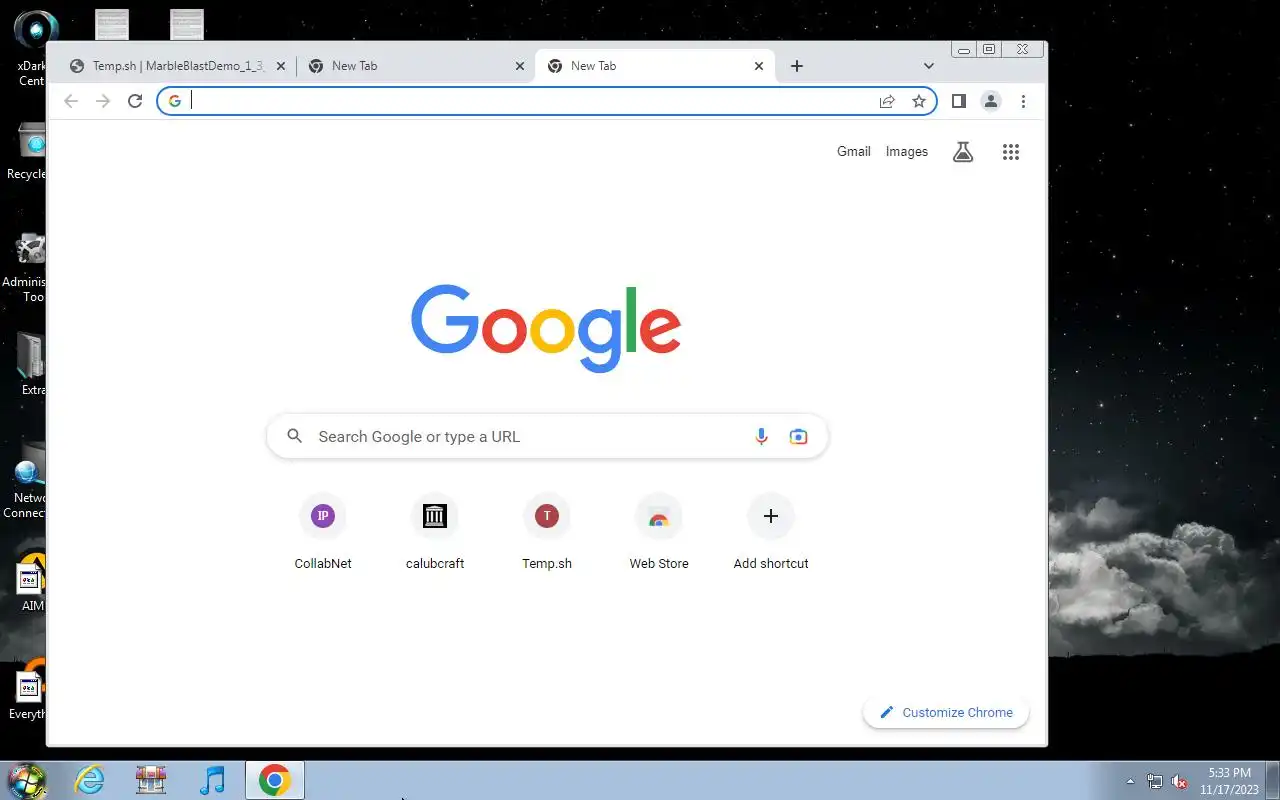This screenshot has width=1280, height=800.
Task: Close the active New Tab
Action: point(759,66)
